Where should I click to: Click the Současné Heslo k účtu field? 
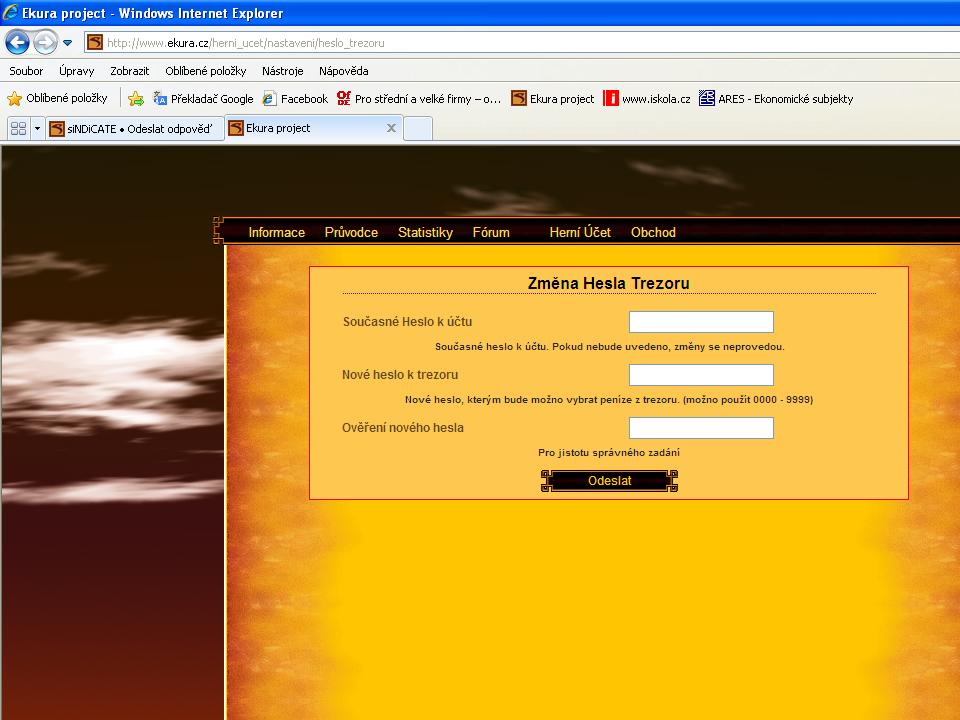pos(701,322)
